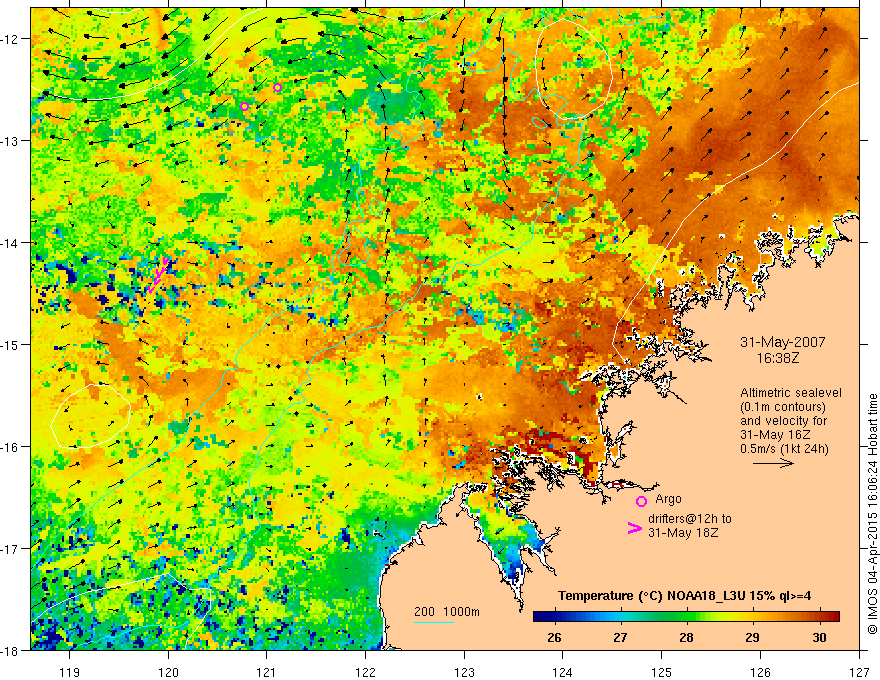
Task: Click the magenta drifter track cluster
Action: click(158, 275)
